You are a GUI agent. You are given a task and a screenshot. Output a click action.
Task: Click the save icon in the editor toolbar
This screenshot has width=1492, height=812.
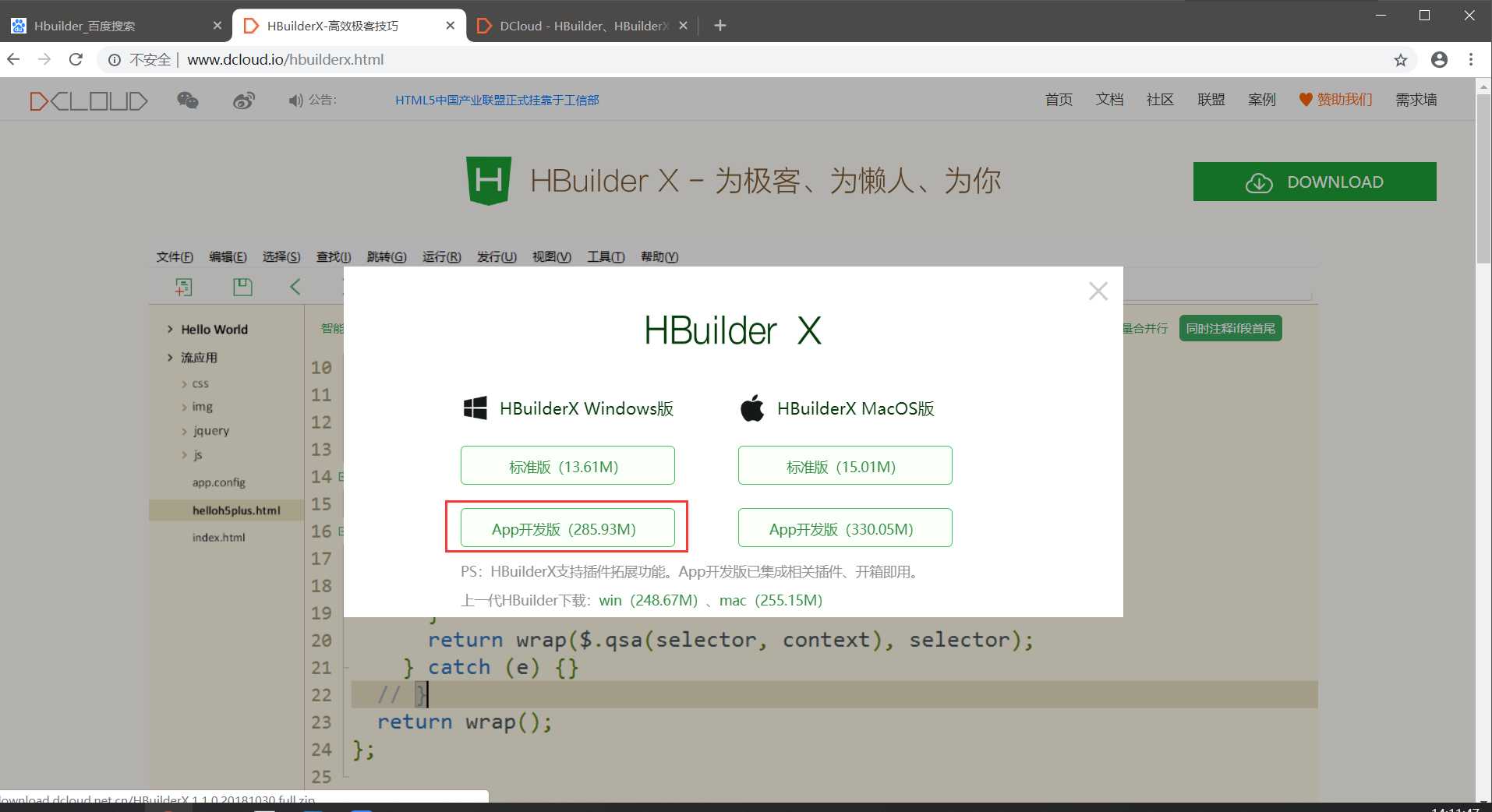[x=242, y=287]
